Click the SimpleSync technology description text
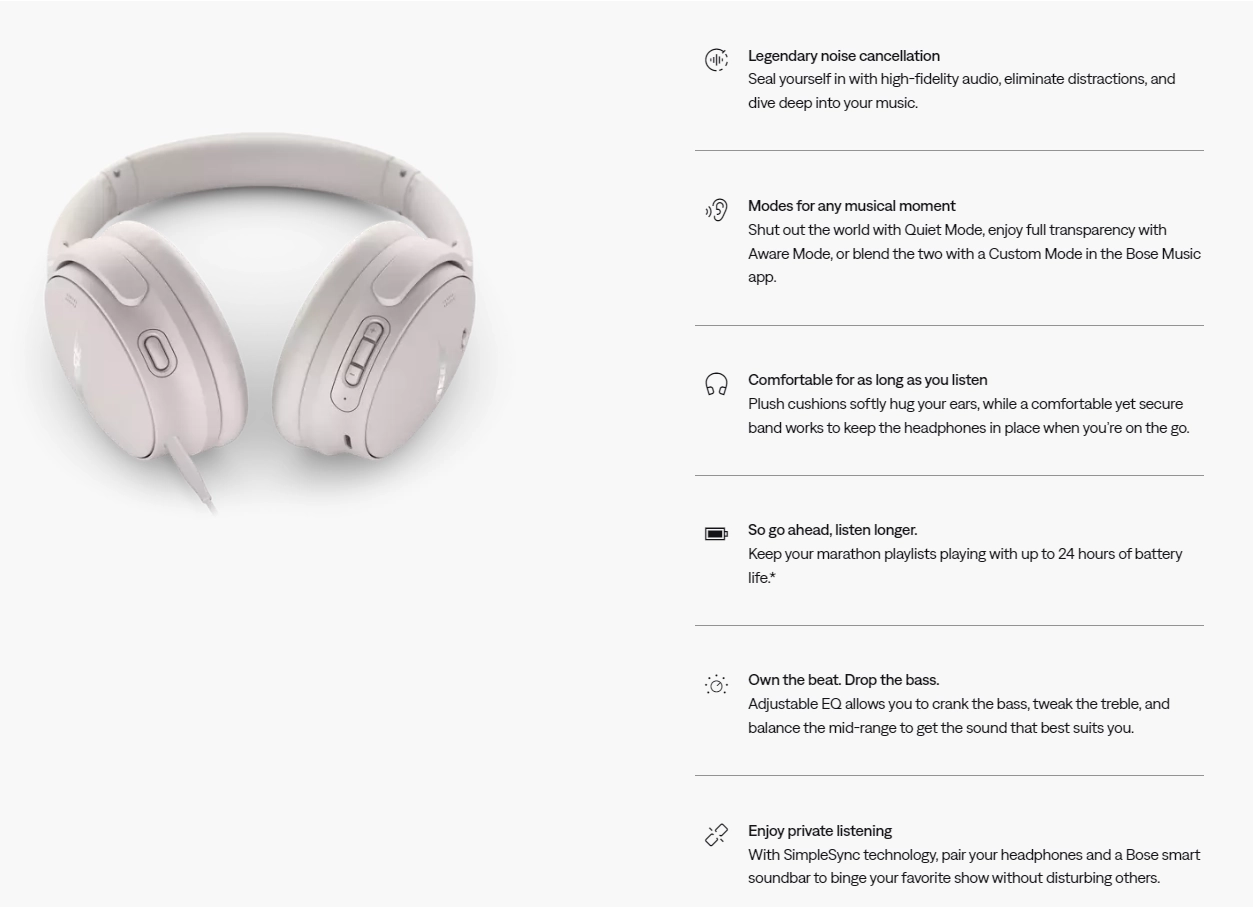The image size is (1253, 907). coord(973,866)
